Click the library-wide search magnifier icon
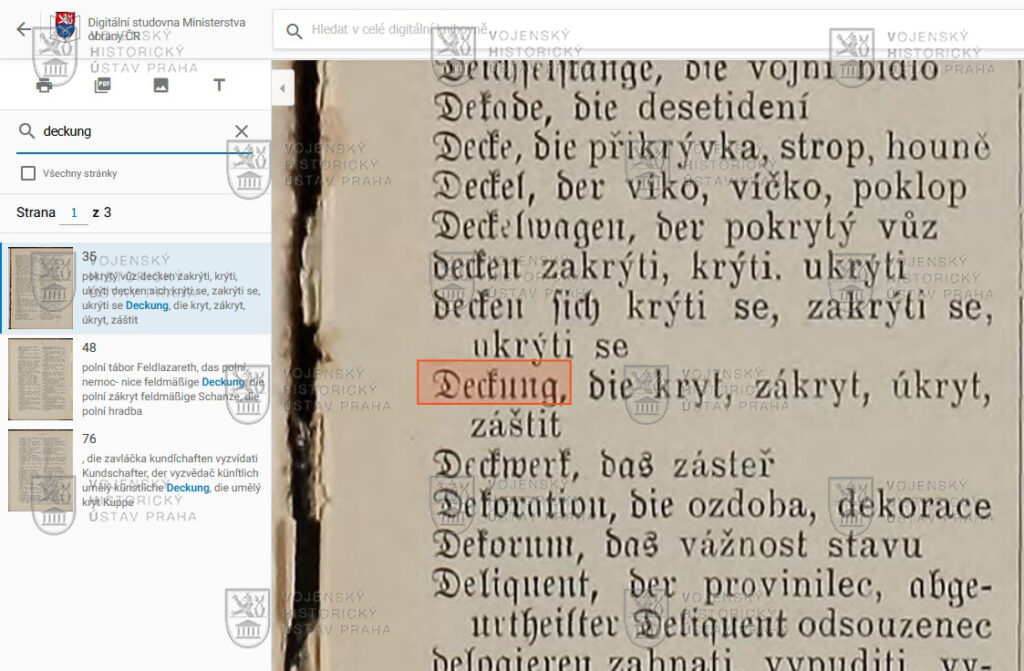Viewport: 1024px width, 671px height. coord(294,31)
